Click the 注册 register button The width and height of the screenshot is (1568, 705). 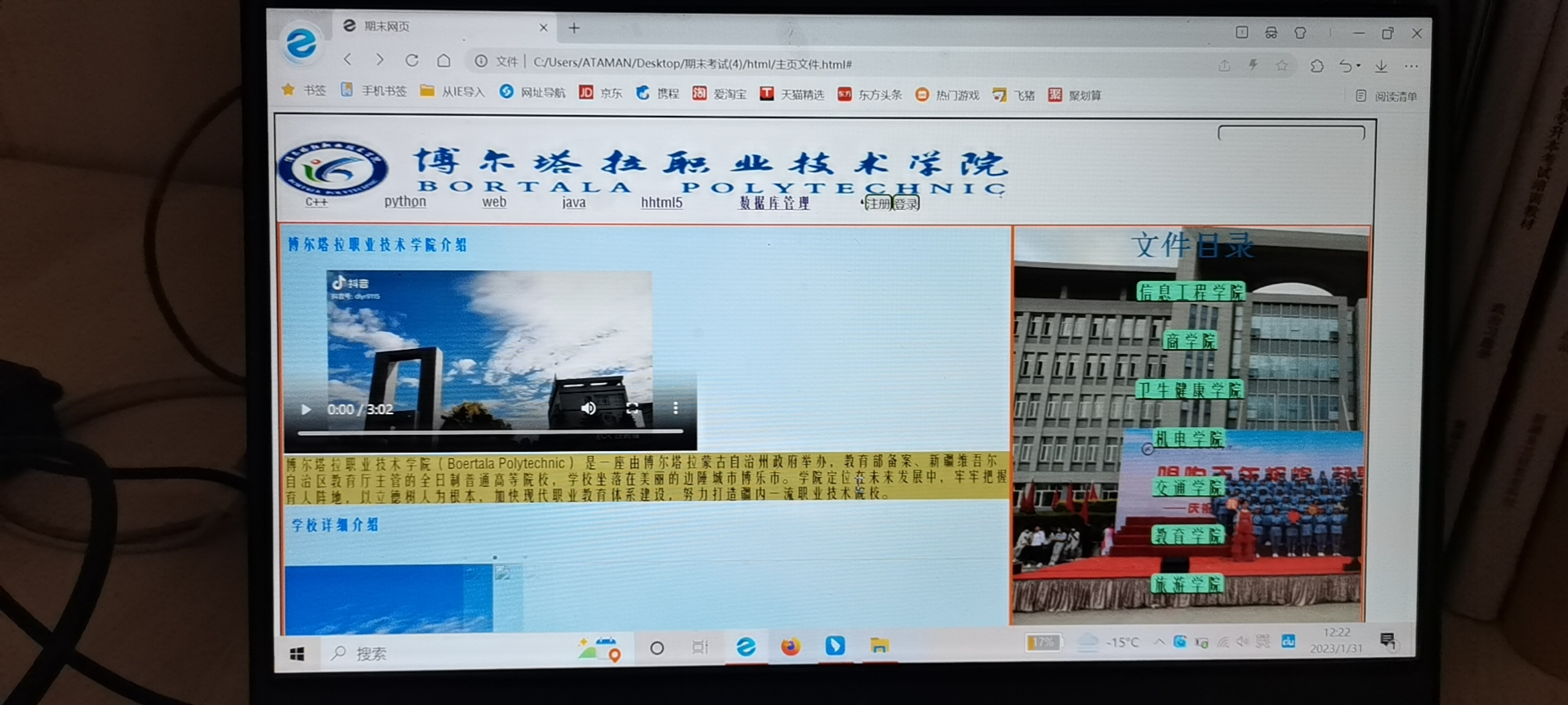878,203
